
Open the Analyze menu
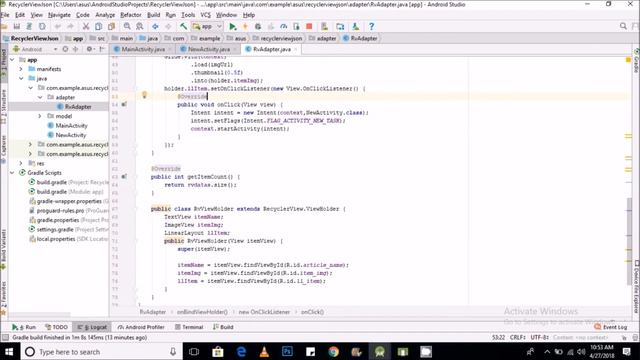click(x=105, y=15)
